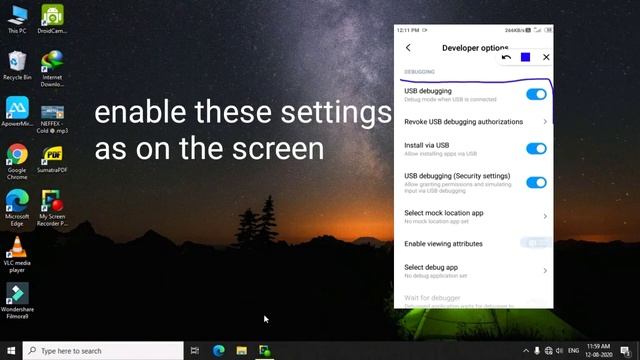The width and height of the screenshot is (640, 360).
Task: Tap Revoke USB debugging authorizations text
Action: (463, 122)
